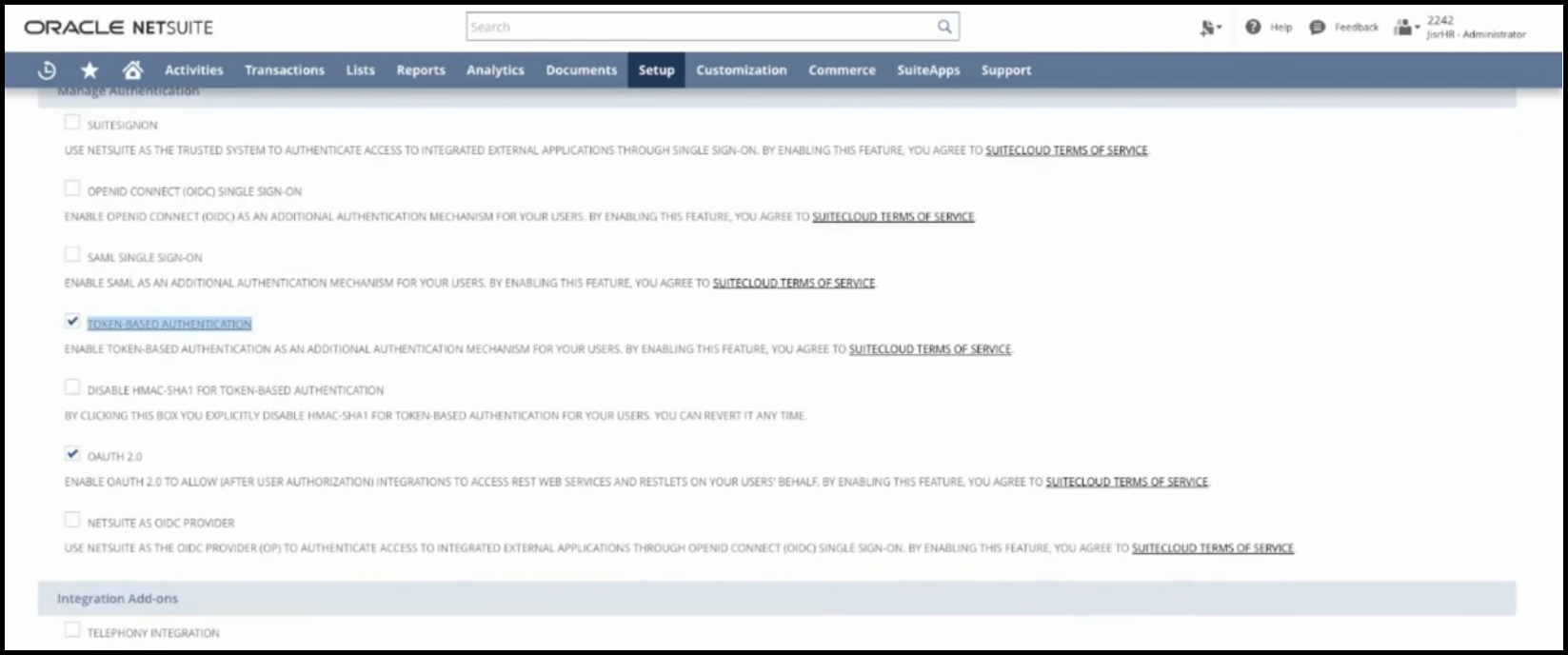Enable the SuiteSignOn checkbox
Viewport: 1568px width, 655px height.
(72, 123)
